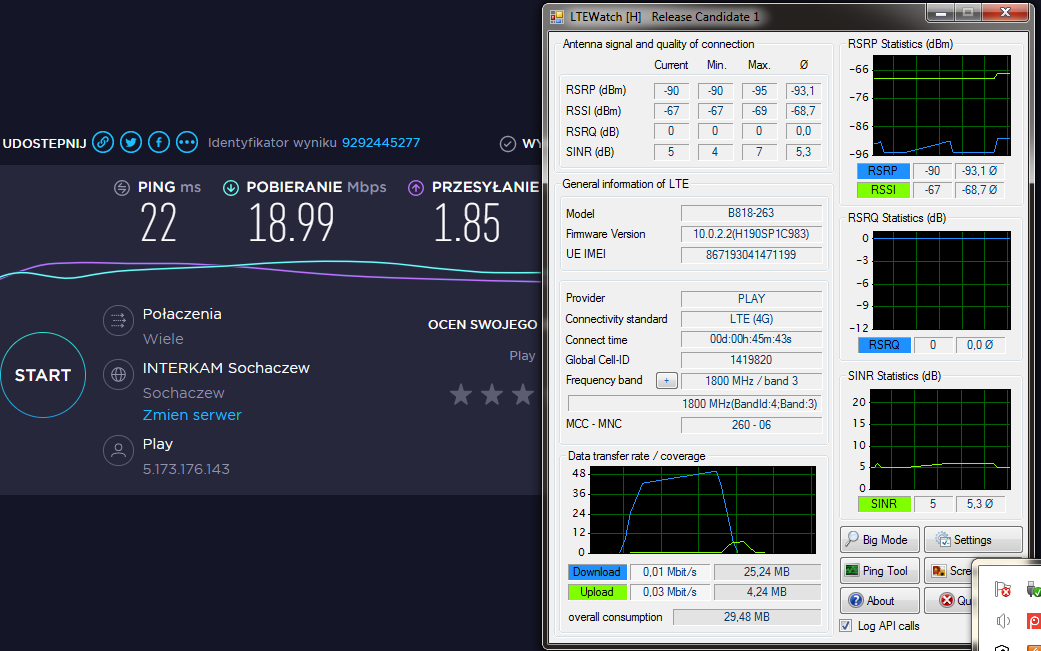Start a new speed test with START
Screen dimensions: 1041x651
pos(43,375)
